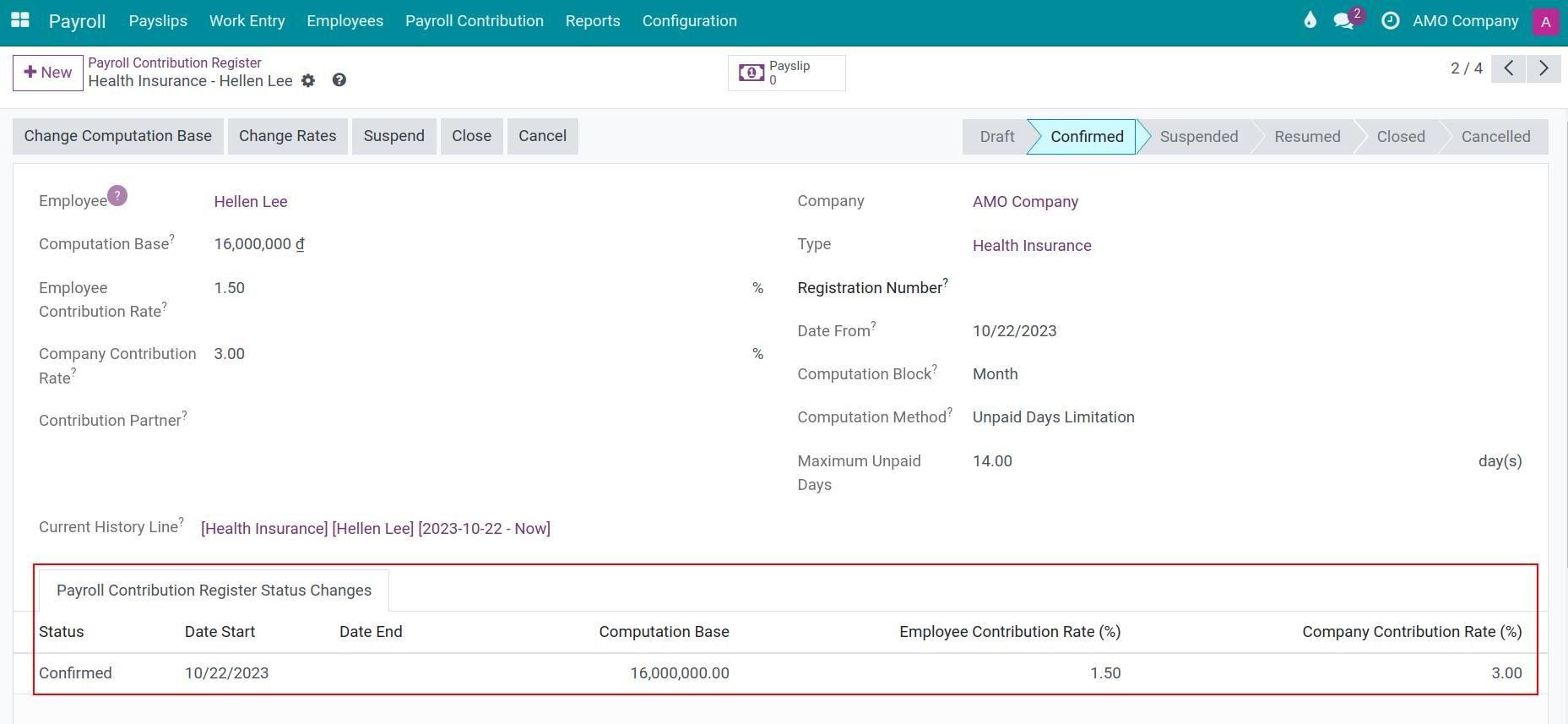Select Closed status stage
Screen dimensions: 1568x724
pyautogui.click(x=1400, y=137)
